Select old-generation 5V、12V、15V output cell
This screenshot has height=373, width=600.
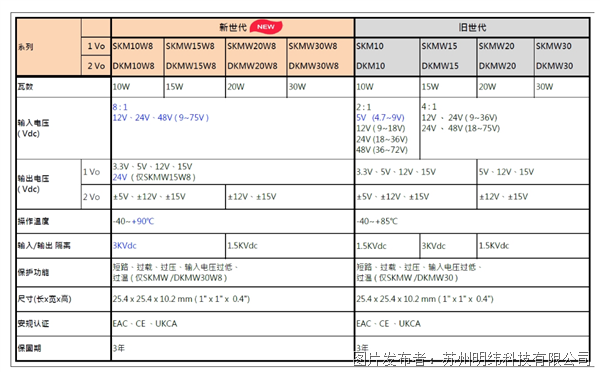click(x=506, y=172)
